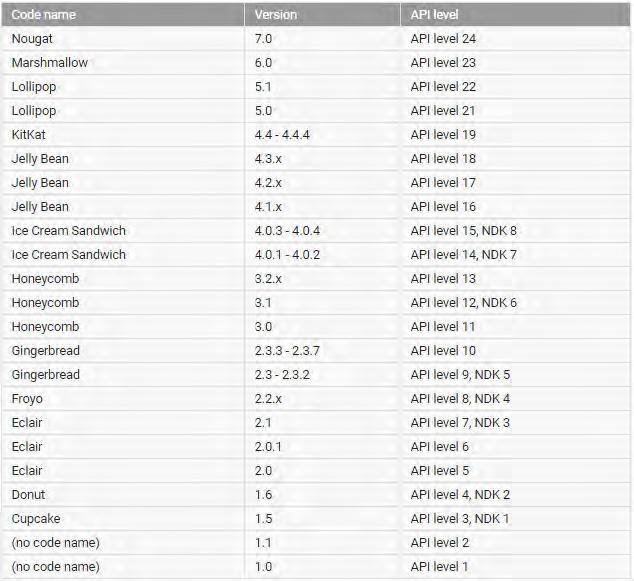Click version 2.3.3 - 2.3.7 cell
634x581 pixels.
coord(322,351)
